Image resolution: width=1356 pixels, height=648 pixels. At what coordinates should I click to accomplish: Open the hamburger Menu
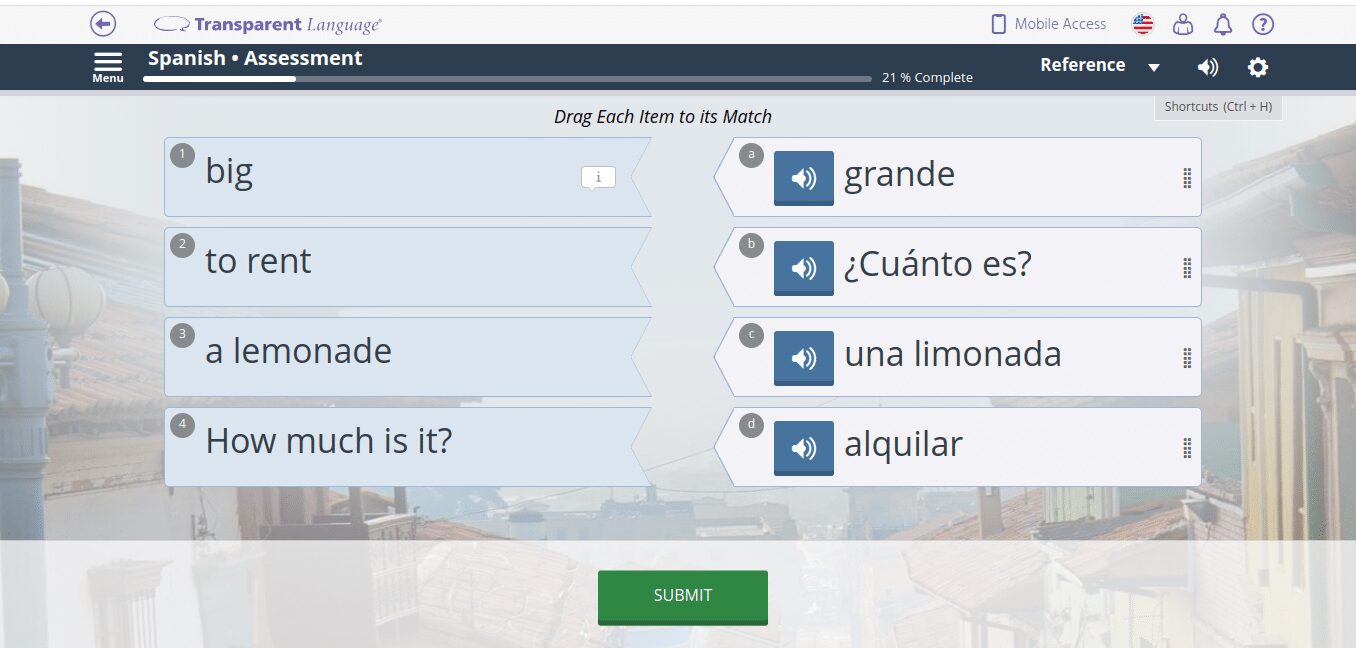108,66
